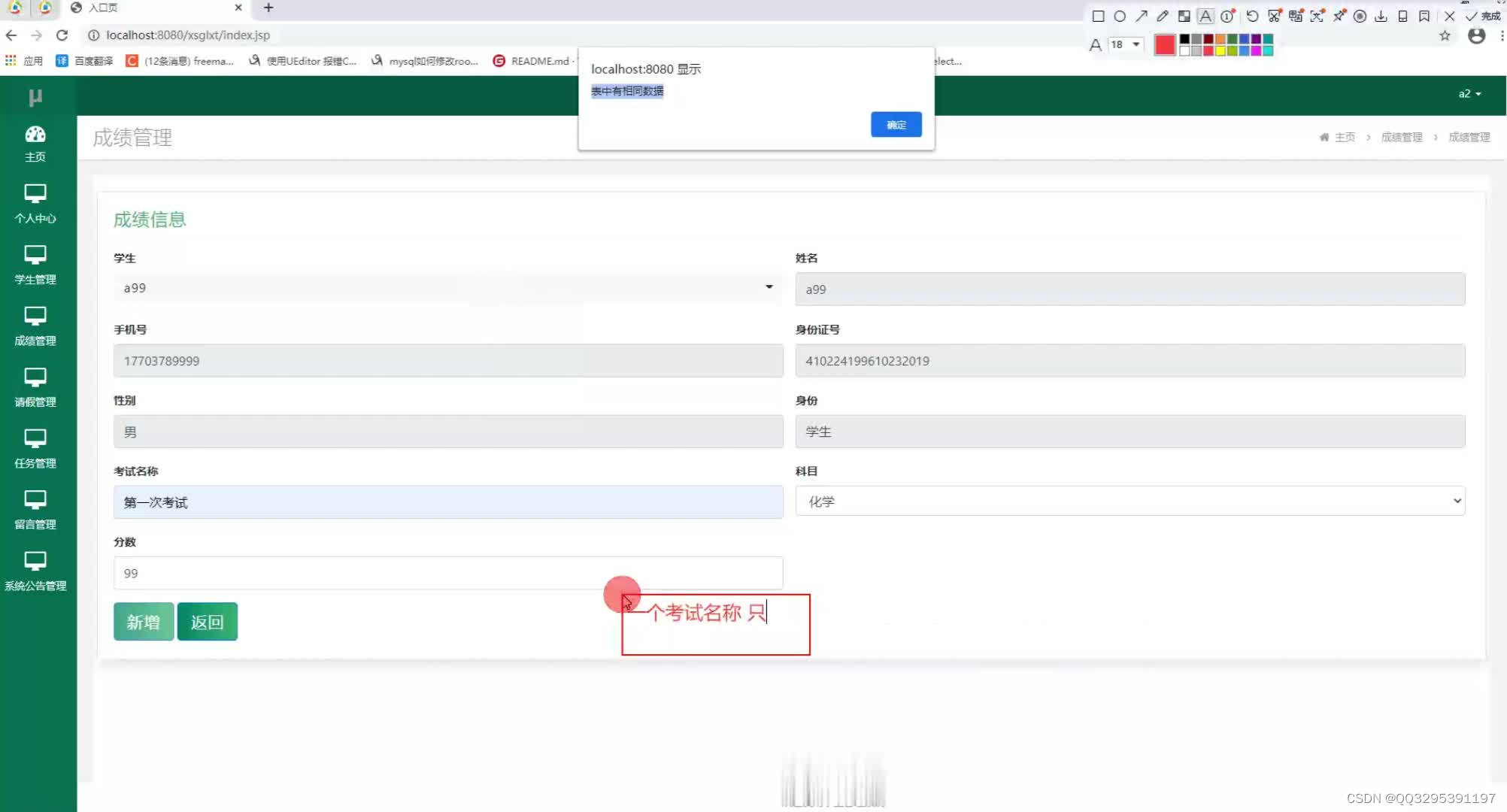Open the 百度翻译 bookmark
Screen dimensions: 1507x812
(84, 61)
